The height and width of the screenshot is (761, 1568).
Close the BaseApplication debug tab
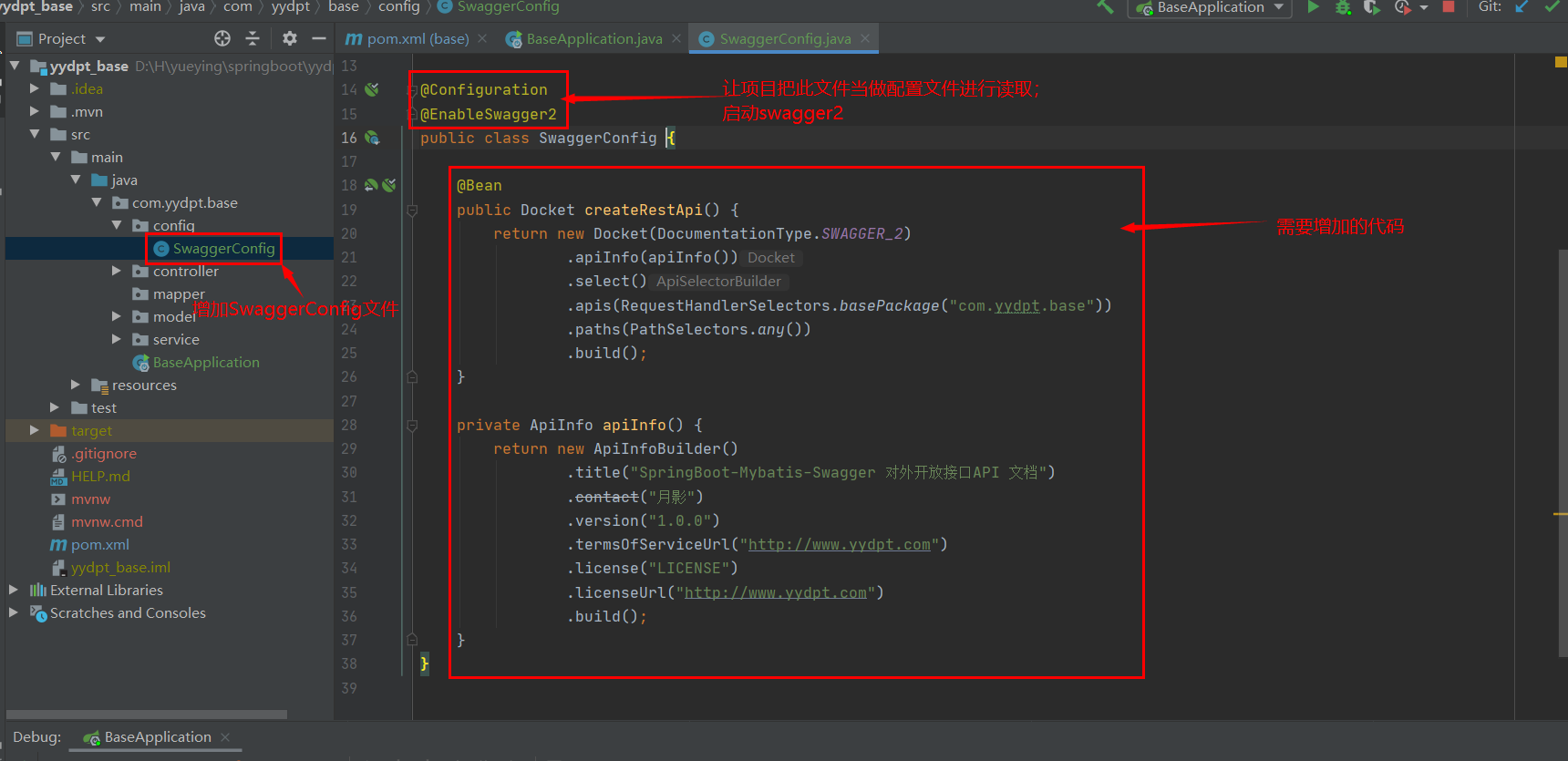[225, 736]
